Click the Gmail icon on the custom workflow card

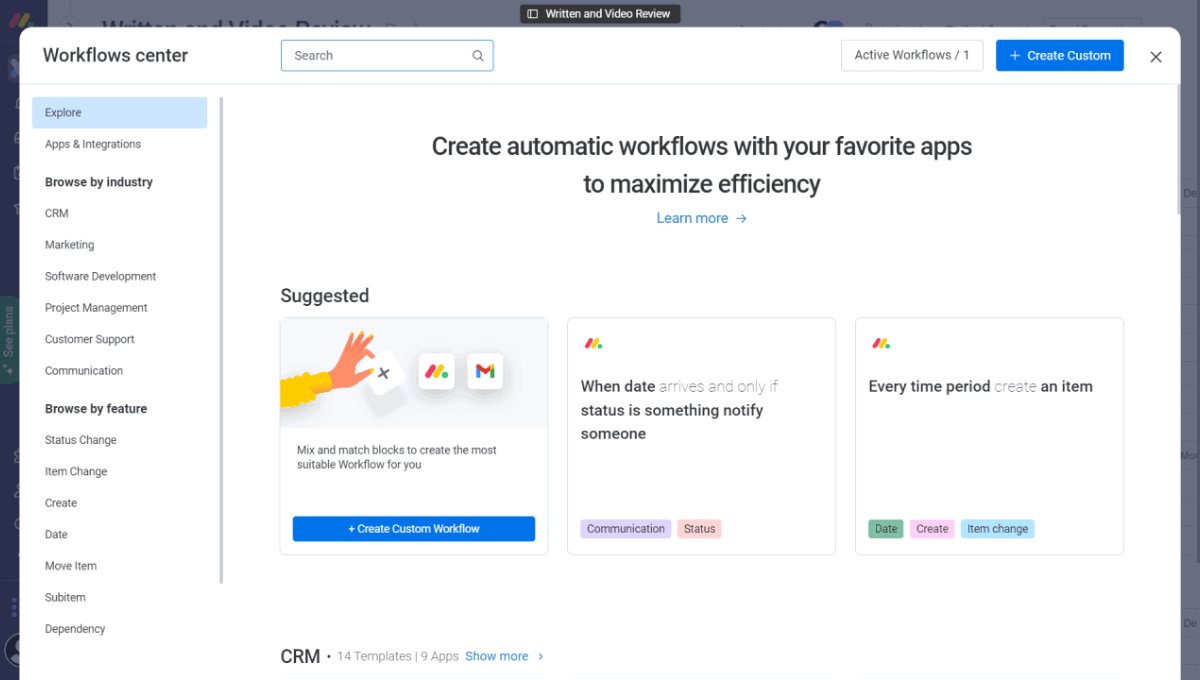(485, 371)
